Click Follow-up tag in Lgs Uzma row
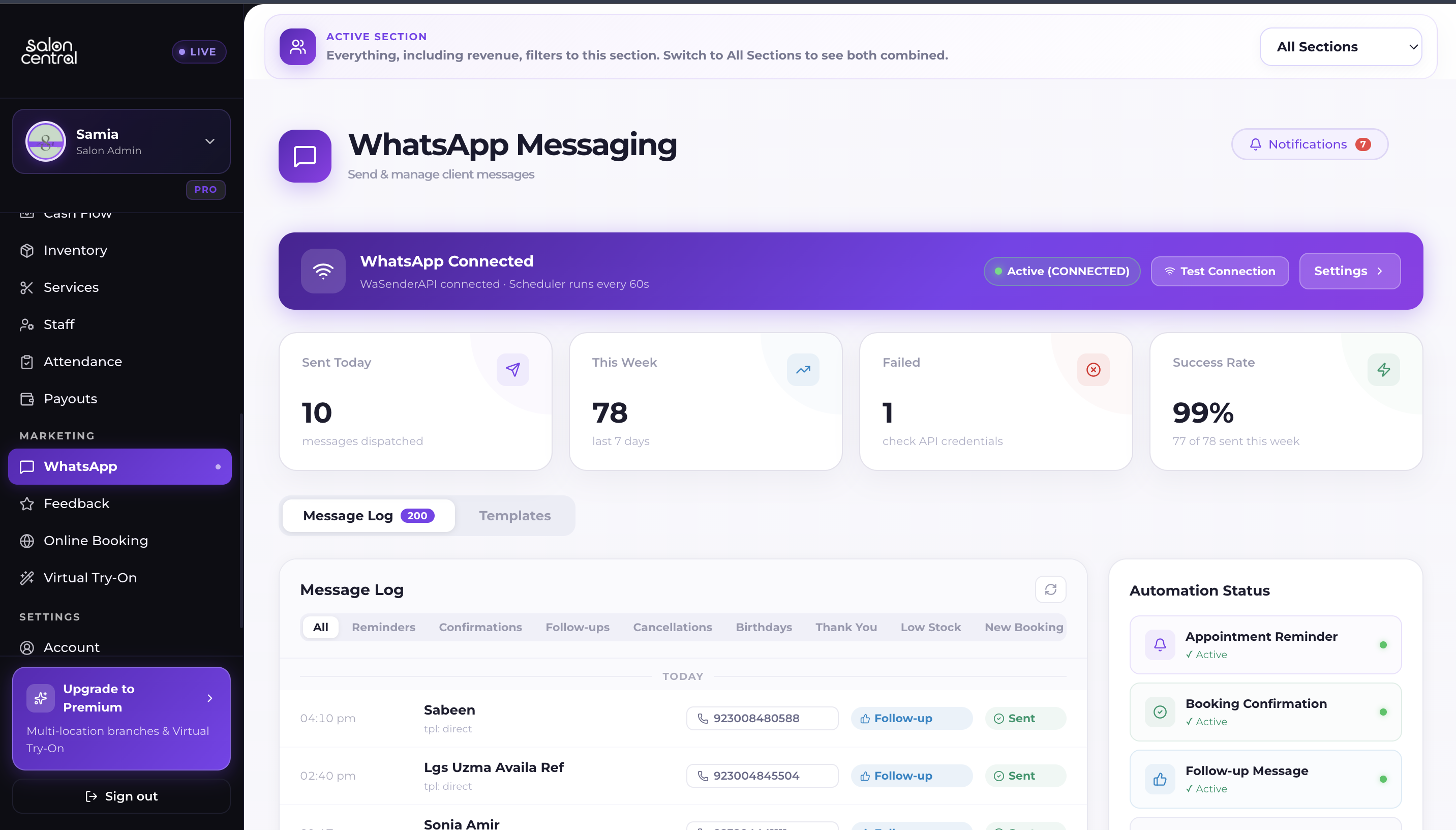The height and width of the screenshot is (830, 1456). [912, 776]
